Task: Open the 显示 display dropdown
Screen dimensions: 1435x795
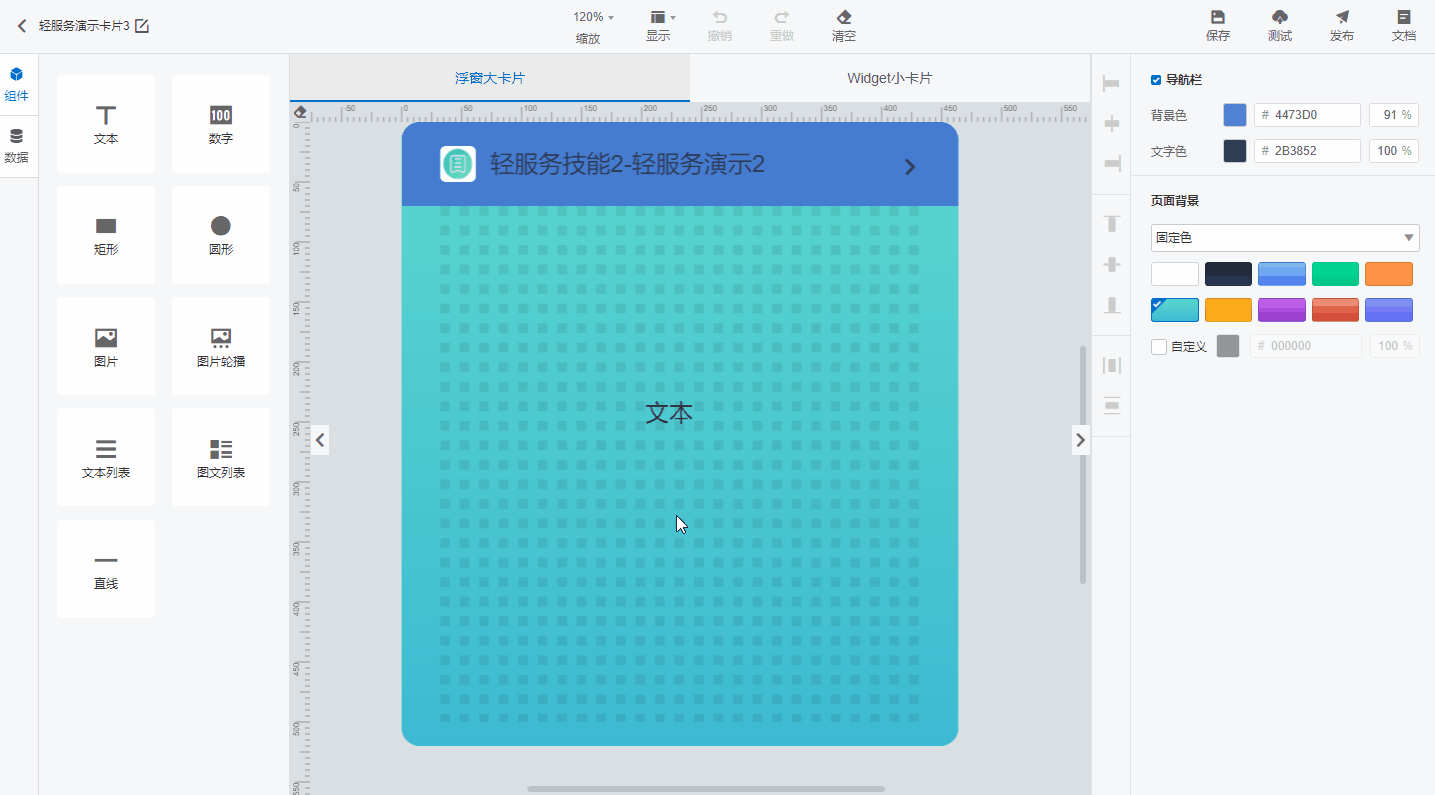Action: coord(662,17)
